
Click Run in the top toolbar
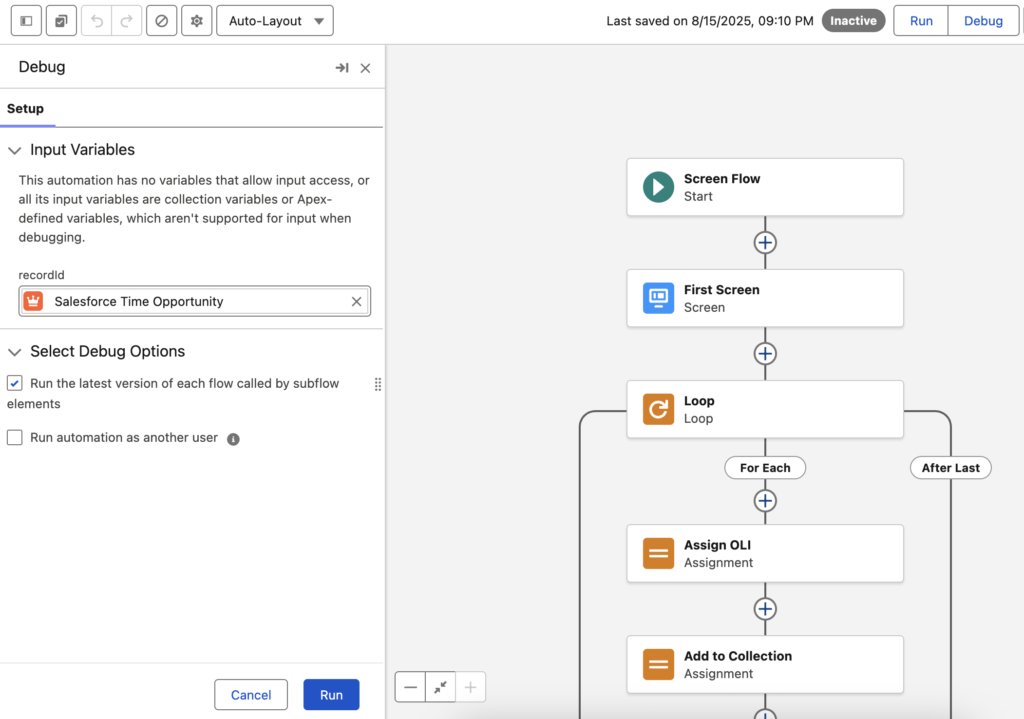click(921, 21)
